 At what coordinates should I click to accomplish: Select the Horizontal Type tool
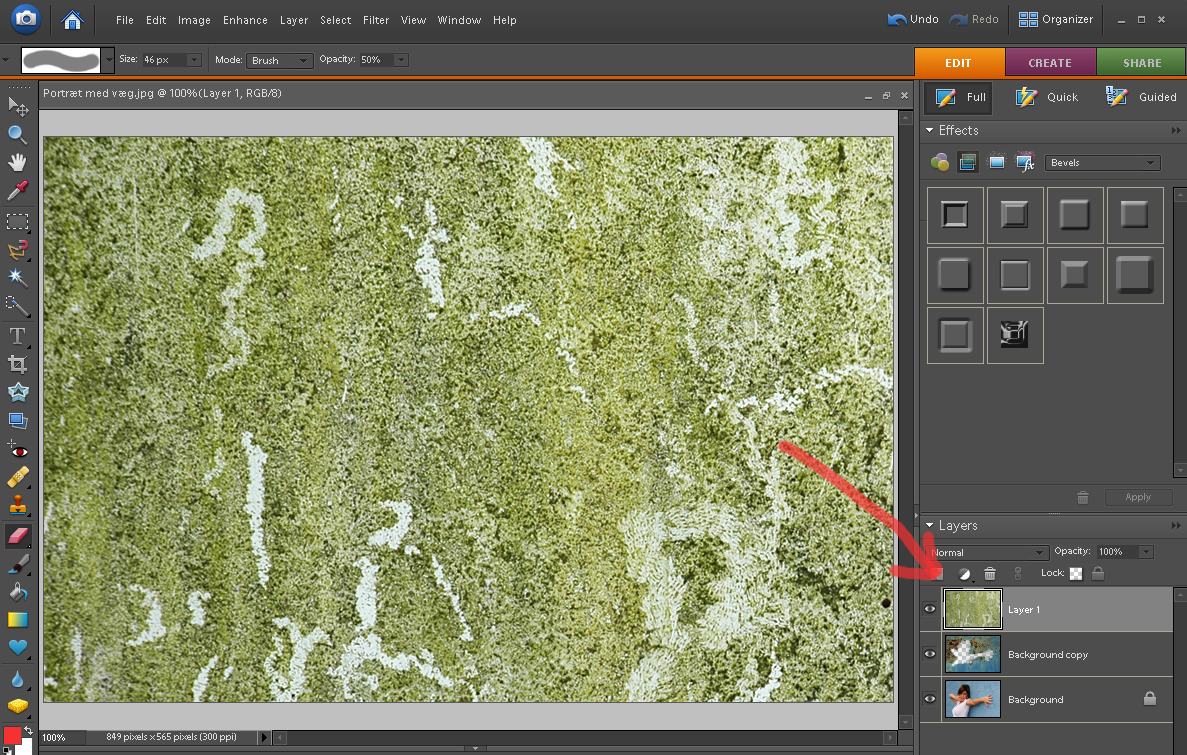tap(18, 335)
